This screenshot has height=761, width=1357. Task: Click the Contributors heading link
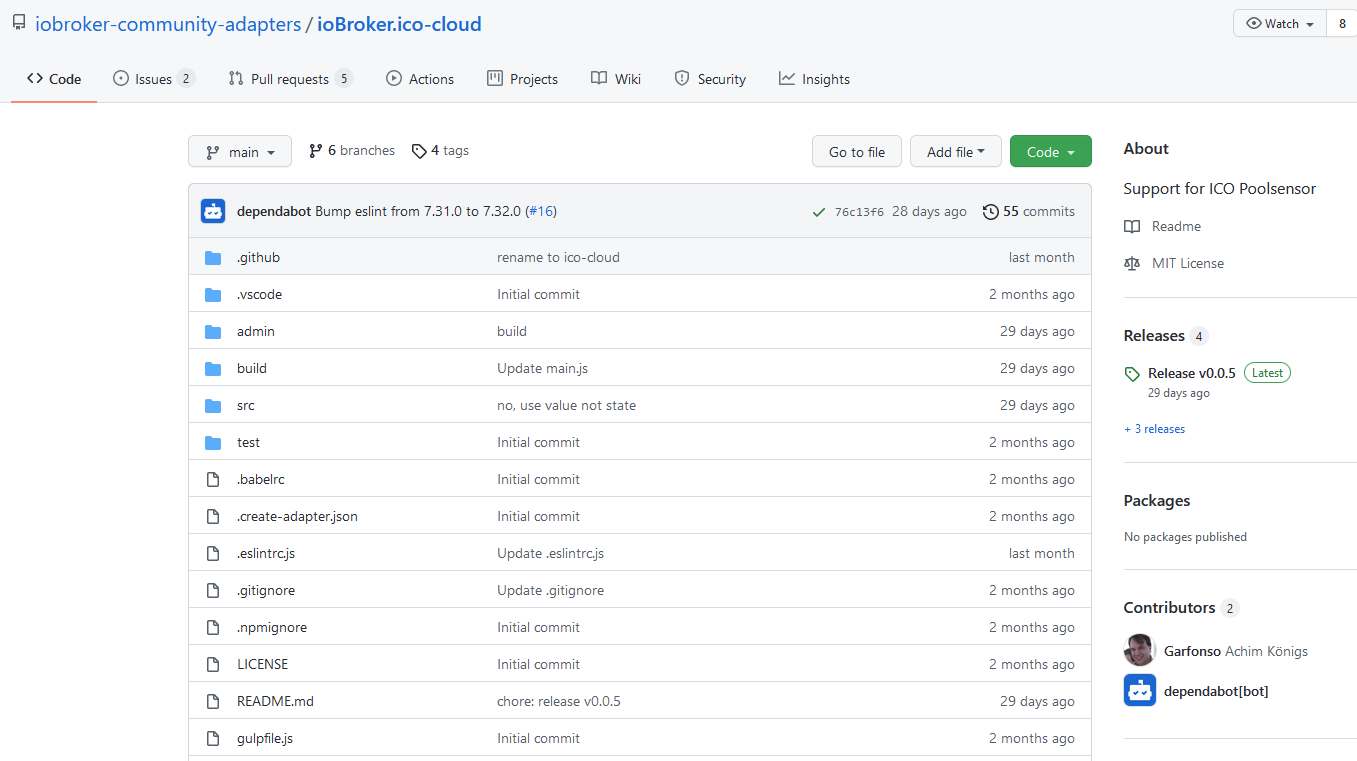click(1169, 608)
